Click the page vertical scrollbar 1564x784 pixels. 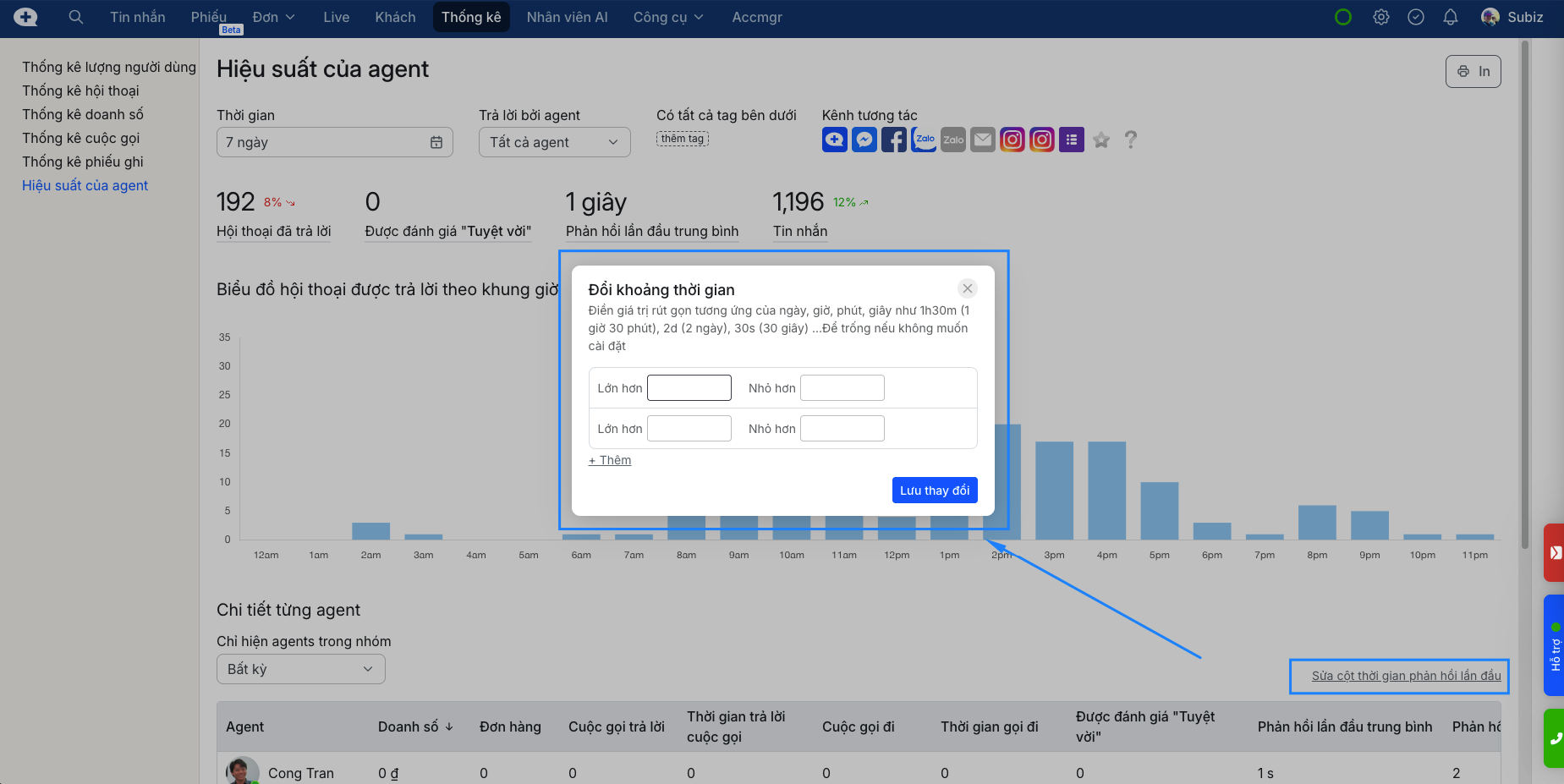(1524, 296)
